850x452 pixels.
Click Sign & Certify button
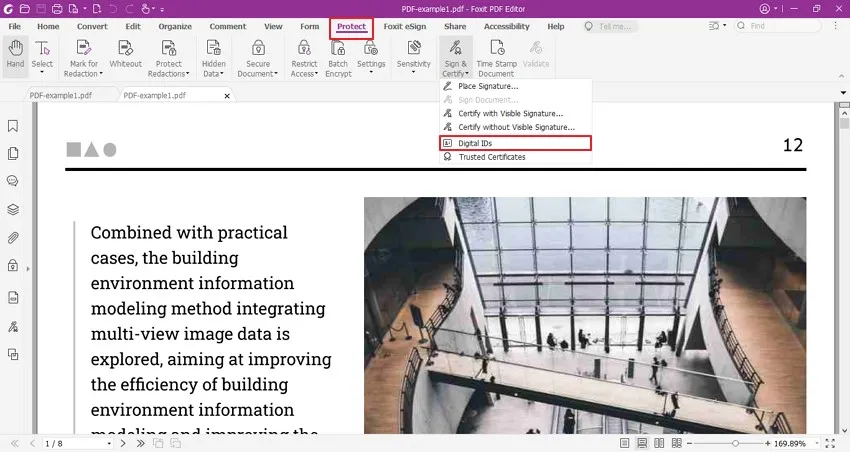click(x=455, y=58)
